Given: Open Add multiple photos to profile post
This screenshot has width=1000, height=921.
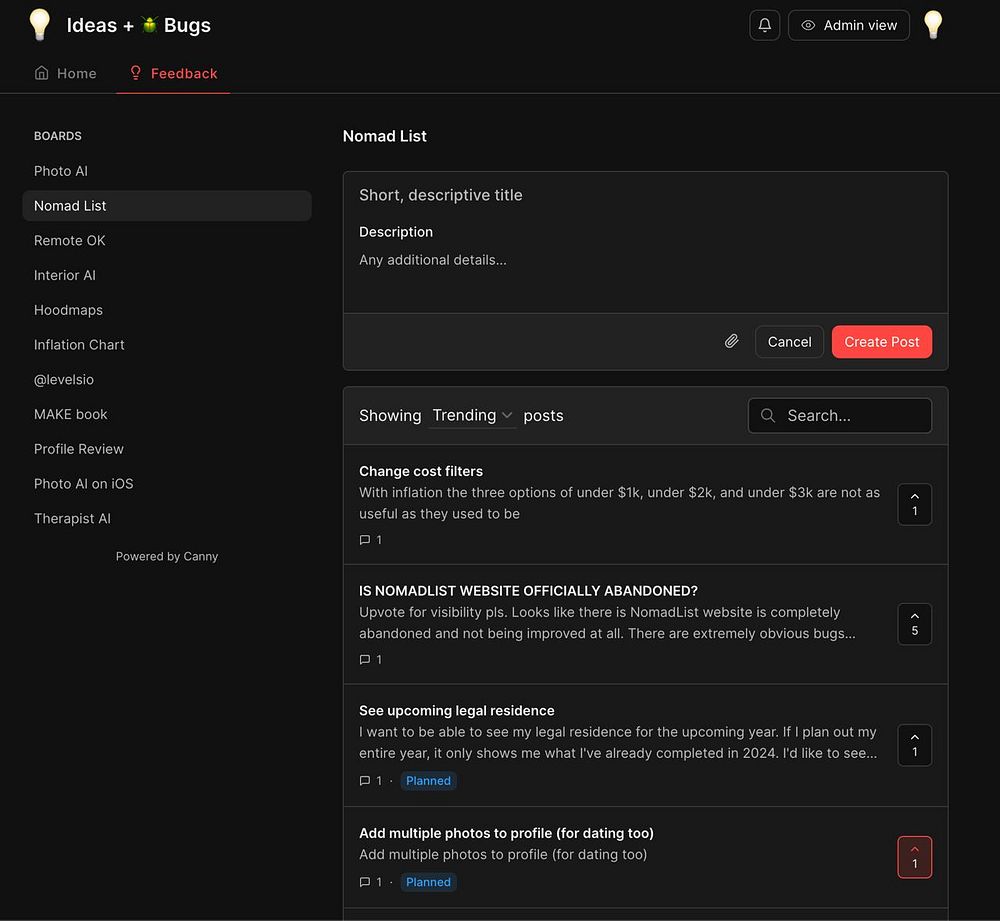Looking at the screenshot, I should click(506, 833).
